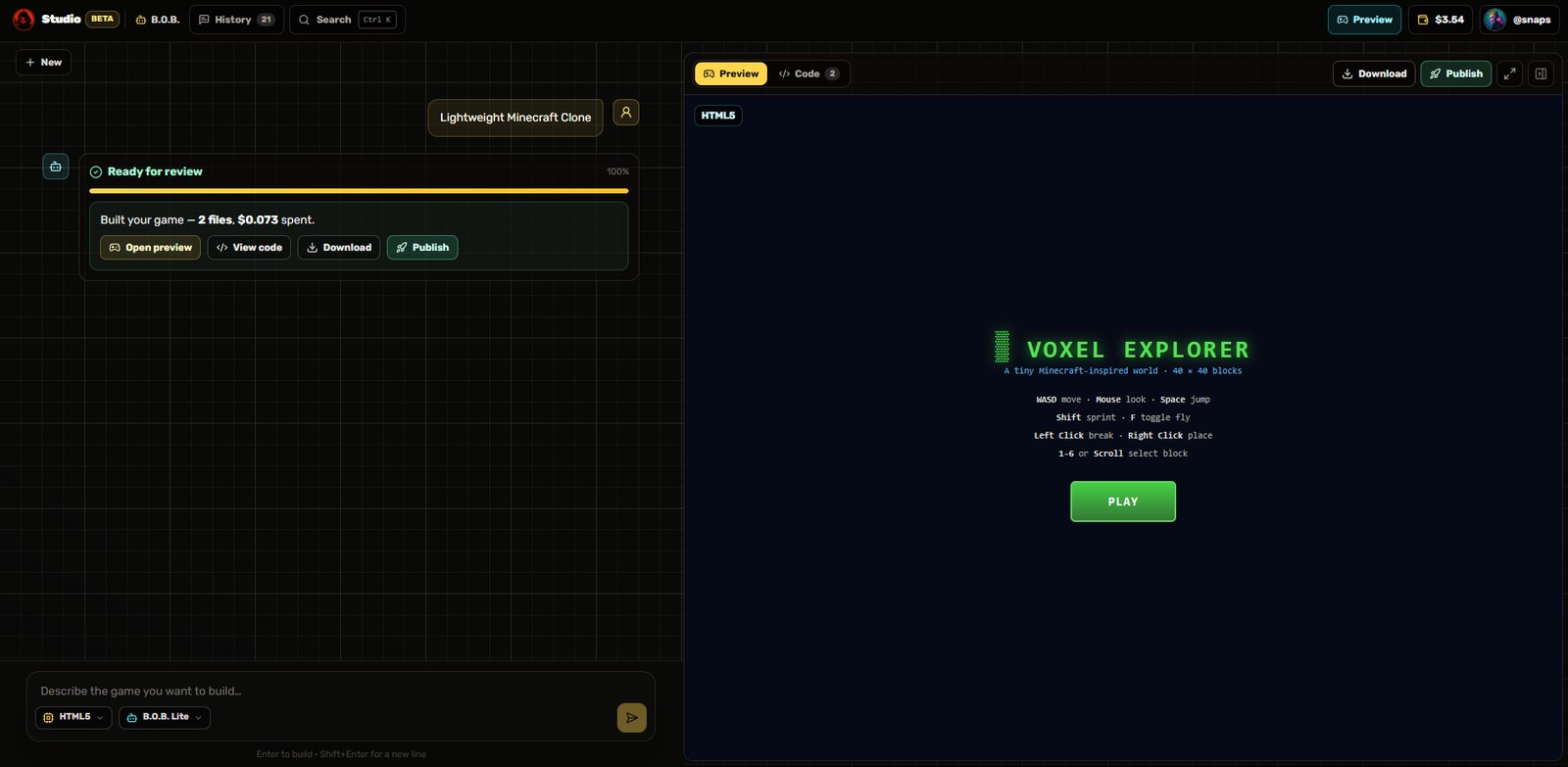Click PLAY to start Voxel Explorer
This screenshot has width=1568, height=767.
(x=1123, y=502)
